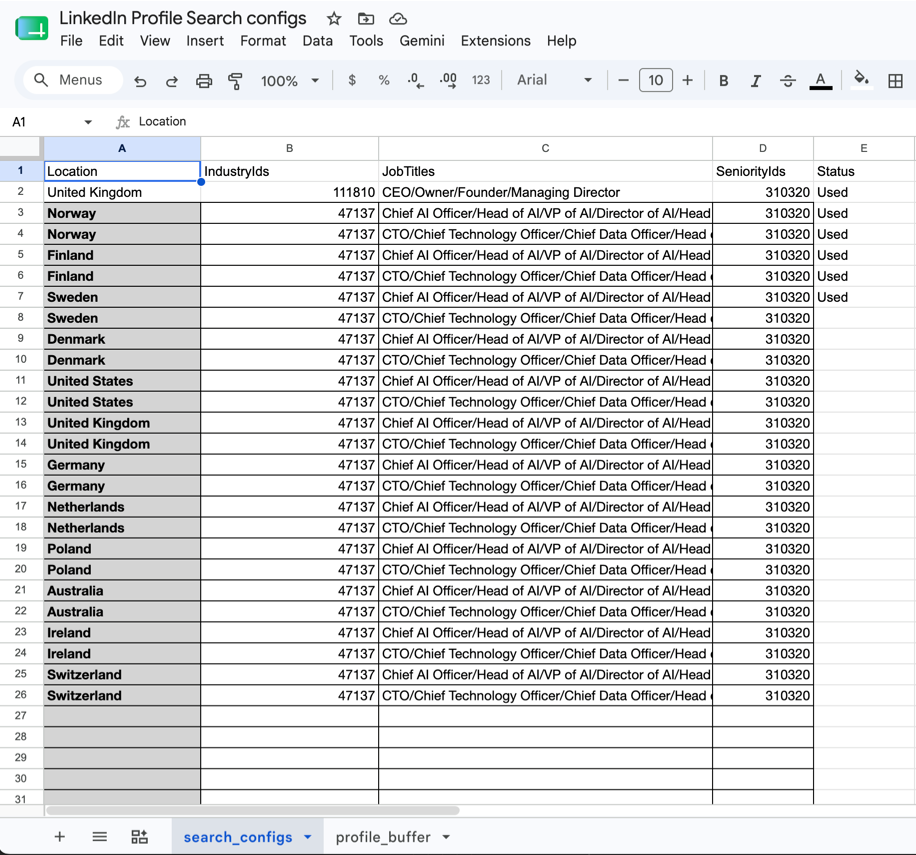Image resolution: width=916 pixels, height=855 pixels.
Task: Select the Status header cell
Action: (863, 171)
